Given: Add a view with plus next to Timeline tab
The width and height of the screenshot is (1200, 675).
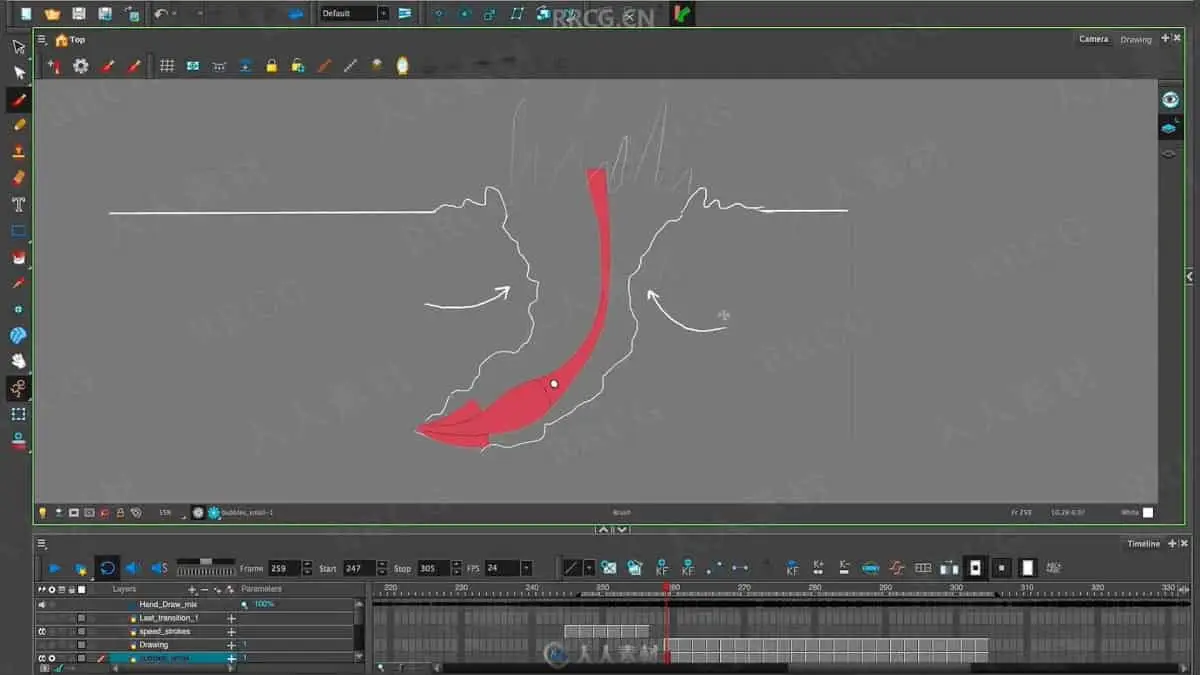Looking at the screenshot, I should point(1171,543).
